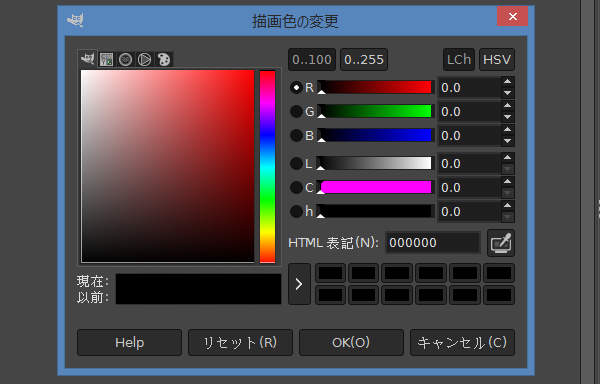Select the R channel radio button
This screenshot has width=600, height=384.
coord(296,88)
